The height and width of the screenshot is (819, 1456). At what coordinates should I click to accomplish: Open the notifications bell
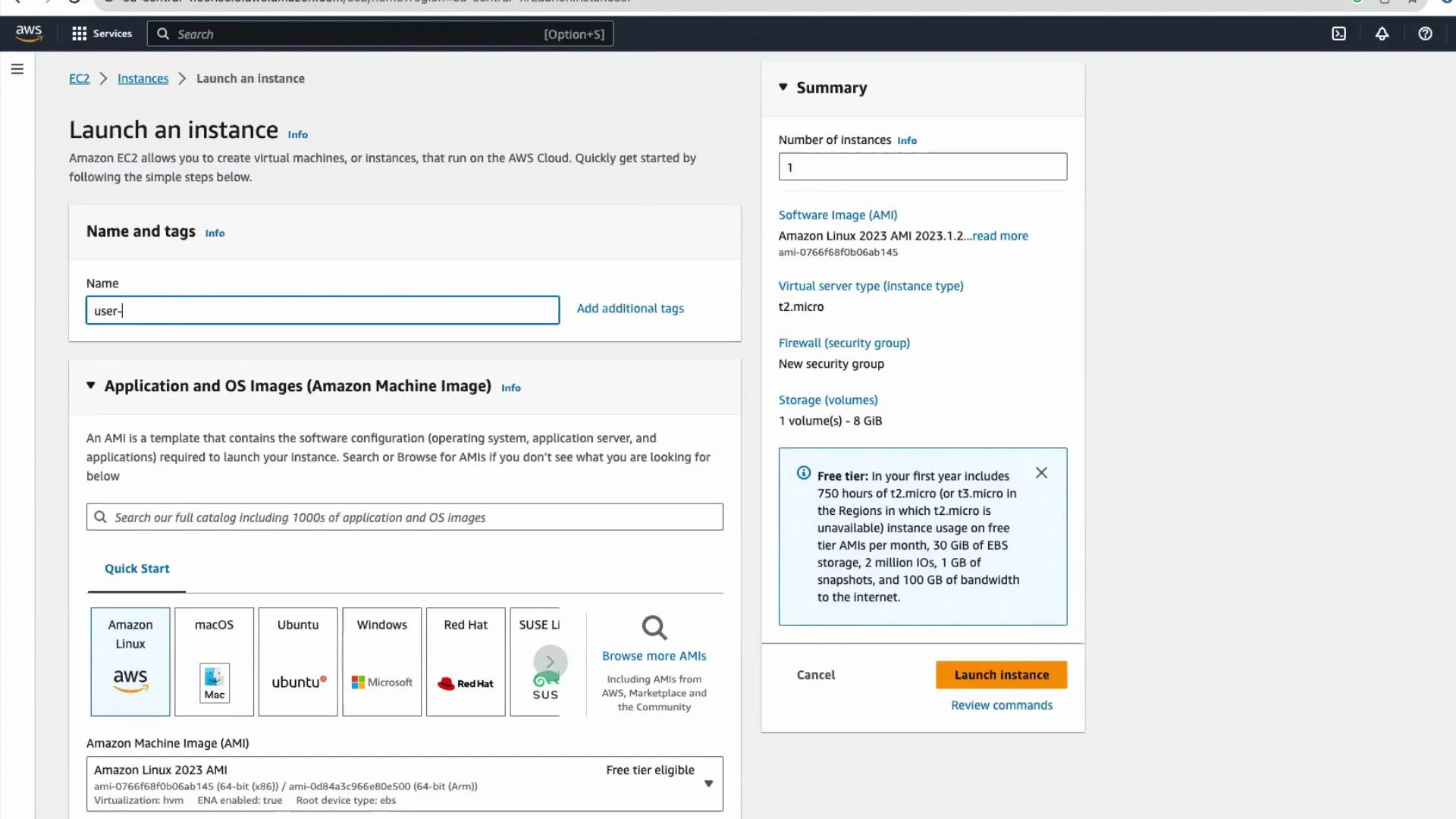(x=1382, y=33)
